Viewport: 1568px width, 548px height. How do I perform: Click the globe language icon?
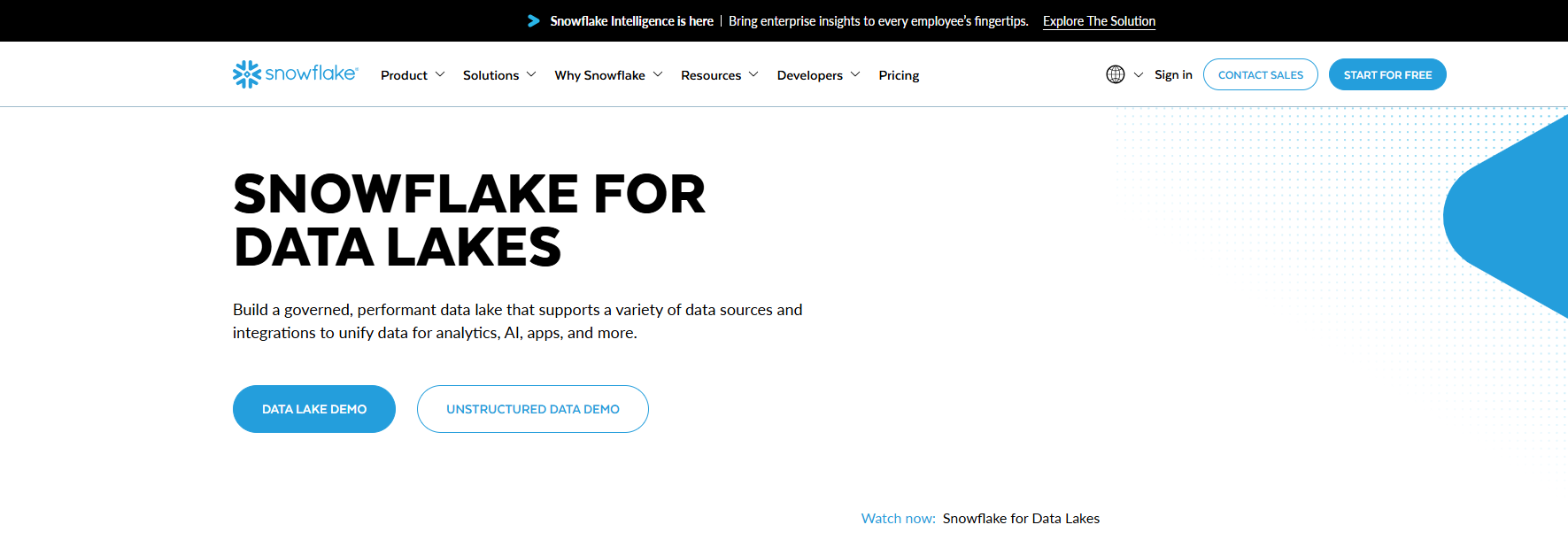tap(1115, 74)
